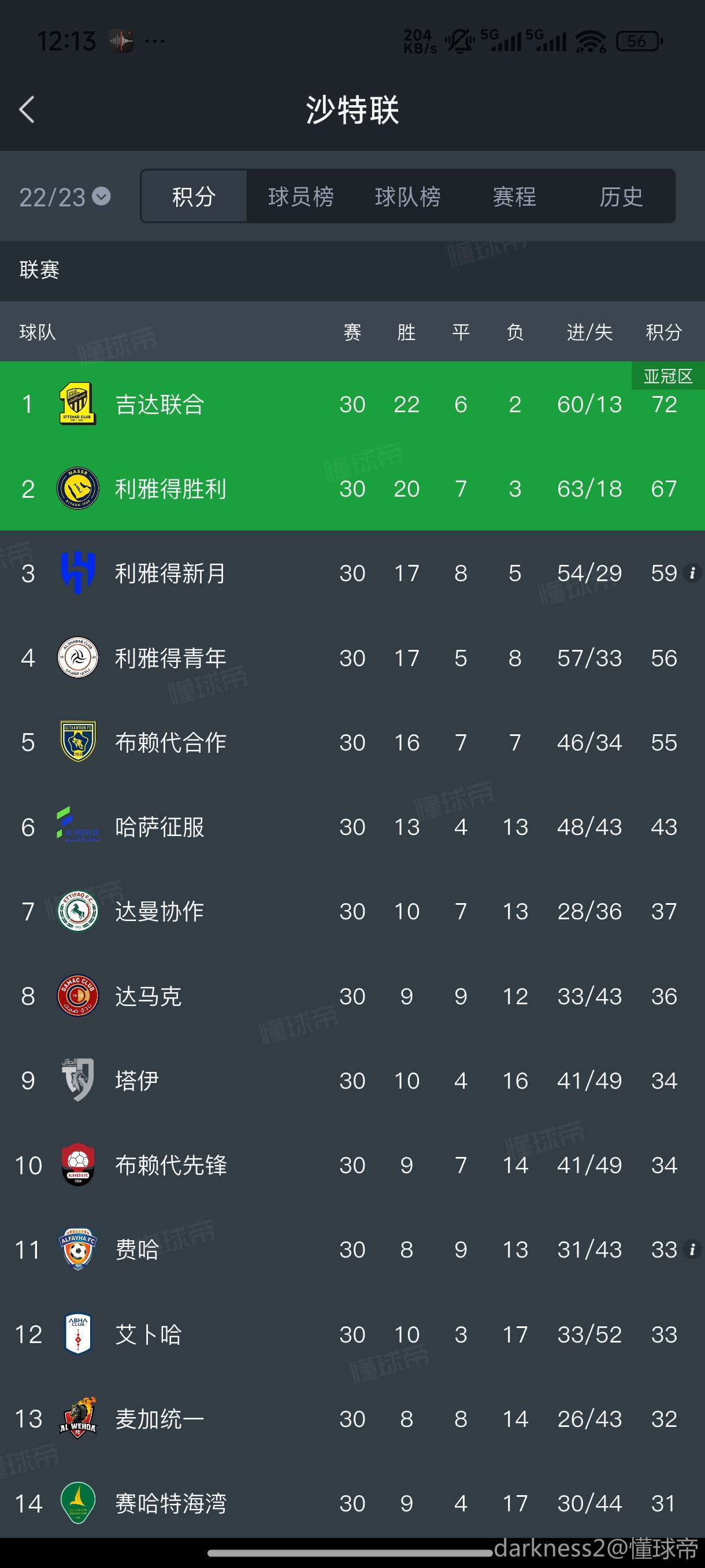This screenshot has height=1568, width=705.
Task: Show info icon next to 费哈 points
Action: [x=692, y=1249]
